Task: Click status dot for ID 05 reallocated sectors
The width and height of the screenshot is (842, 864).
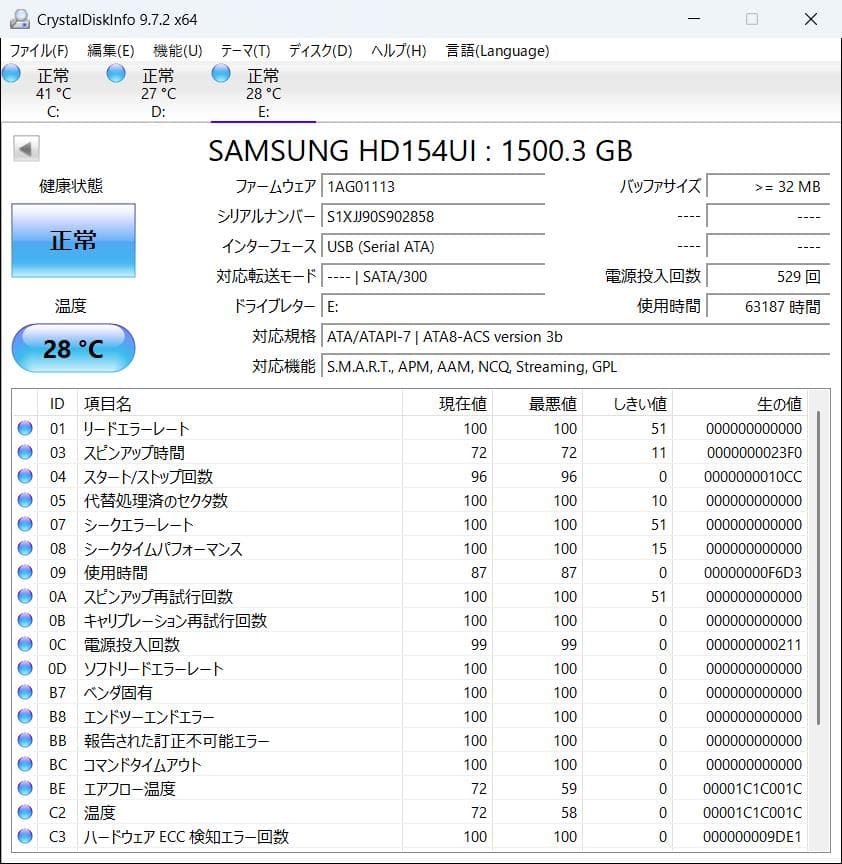Action: [x=25, y=500]
